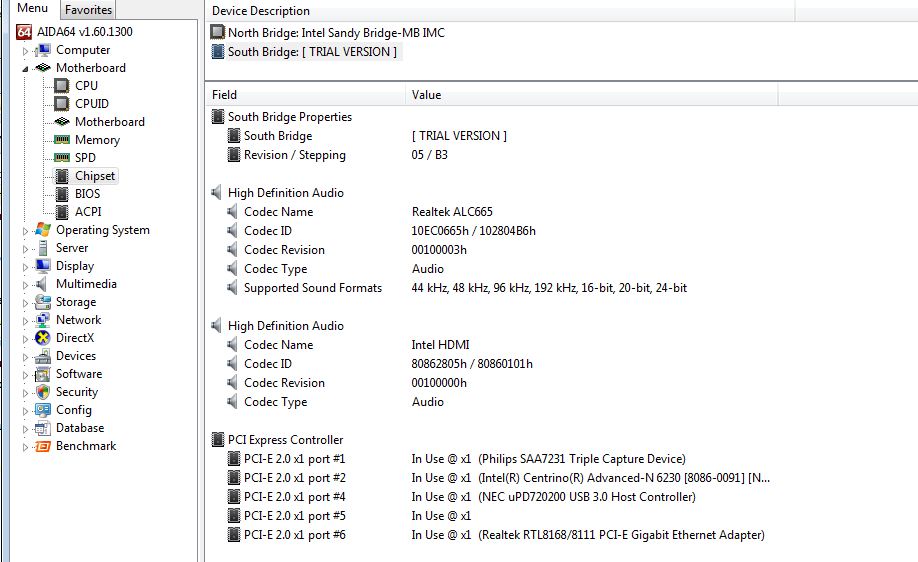Click the Chipset icon in tree
The width and height of the screenshot is (918, 562).
coord(61,176)
